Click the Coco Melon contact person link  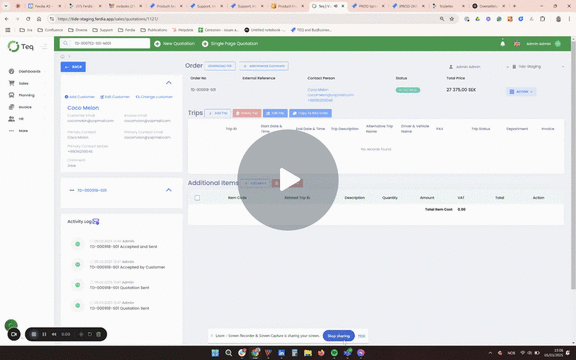point(318,90)
